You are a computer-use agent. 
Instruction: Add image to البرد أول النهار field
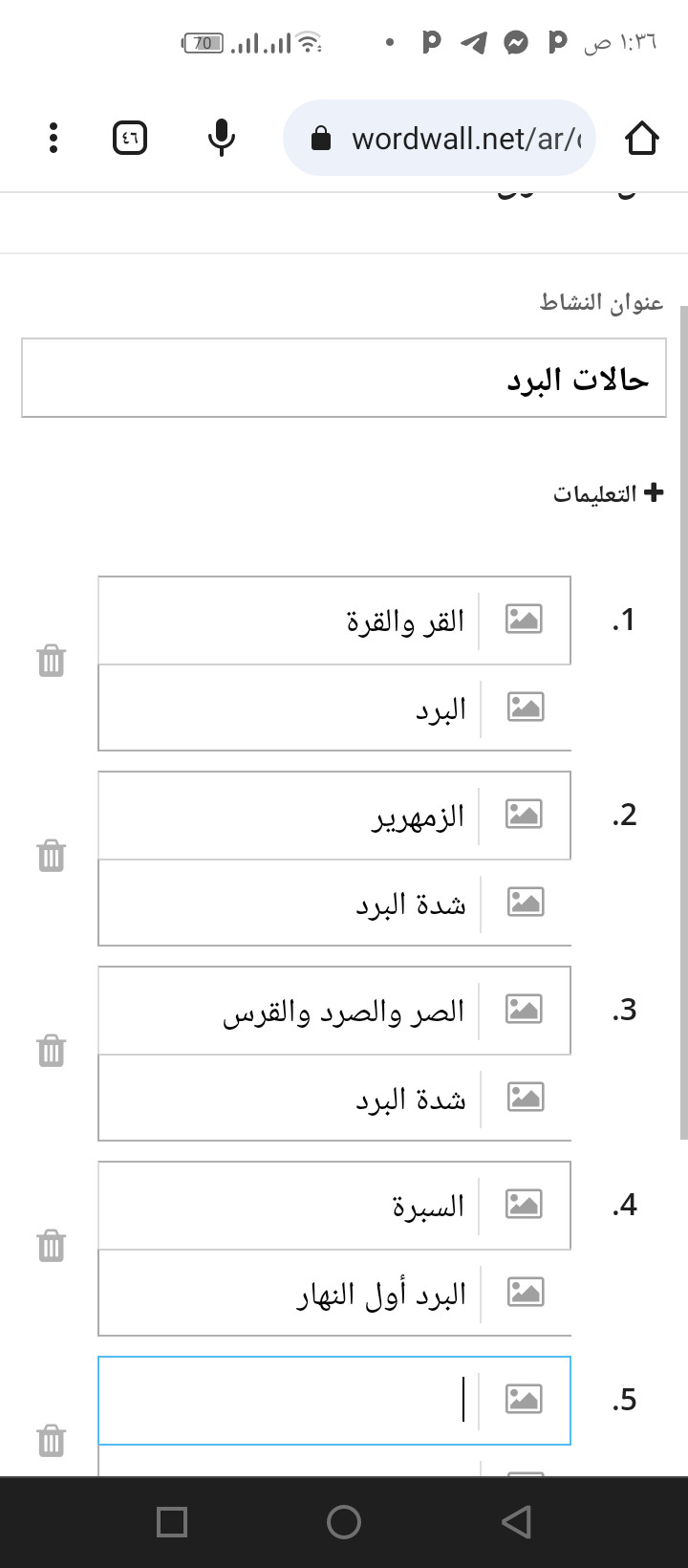(525, 1293)
